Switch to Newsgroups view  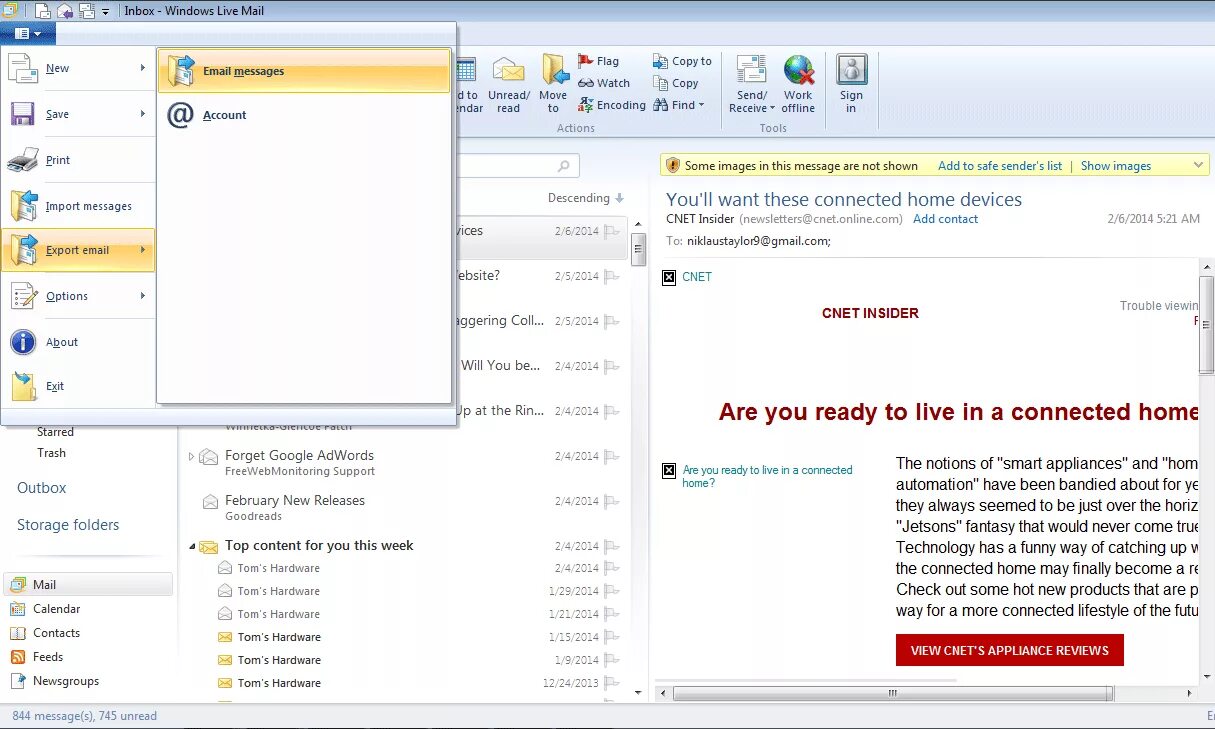[88, 681]
